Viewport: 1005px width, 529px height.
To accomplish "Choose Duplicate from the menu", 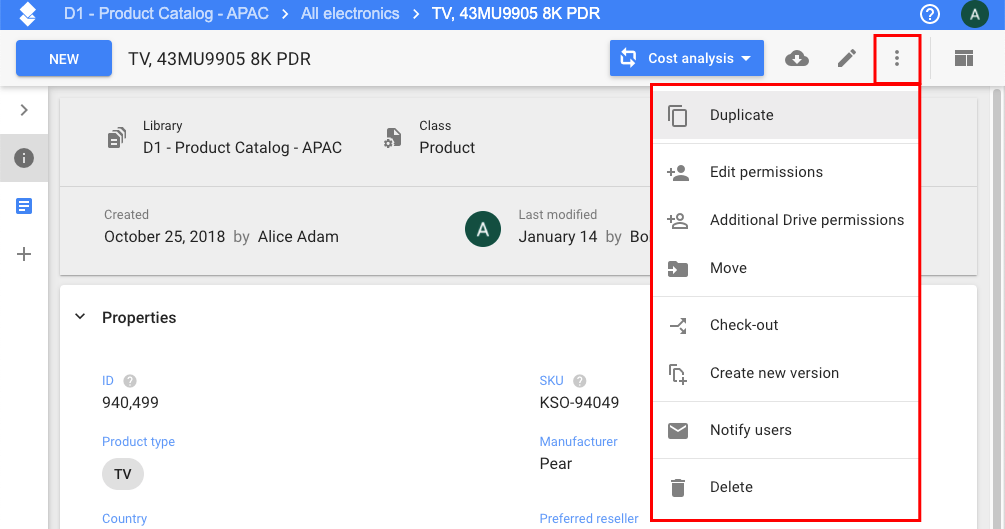I will 741,115.
